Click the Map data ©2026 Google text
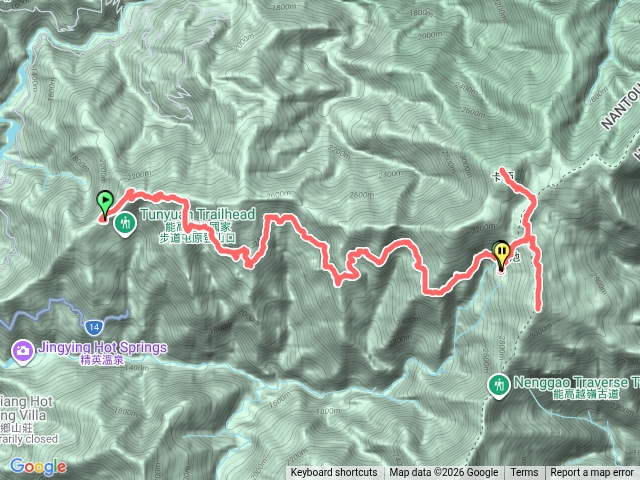 click(x=444, y=473)
